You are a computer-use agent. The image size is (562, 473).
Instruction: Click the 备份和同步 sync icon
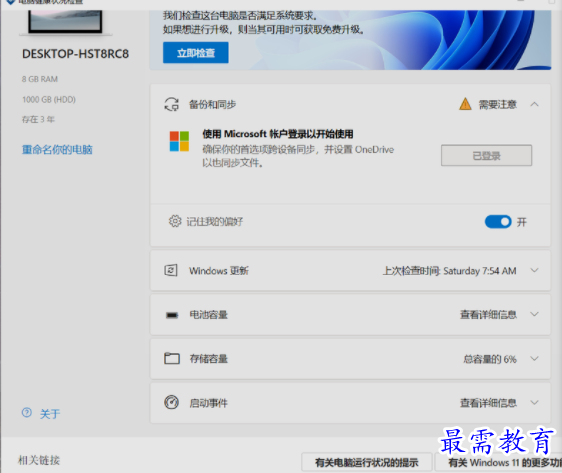click(171, 104)
